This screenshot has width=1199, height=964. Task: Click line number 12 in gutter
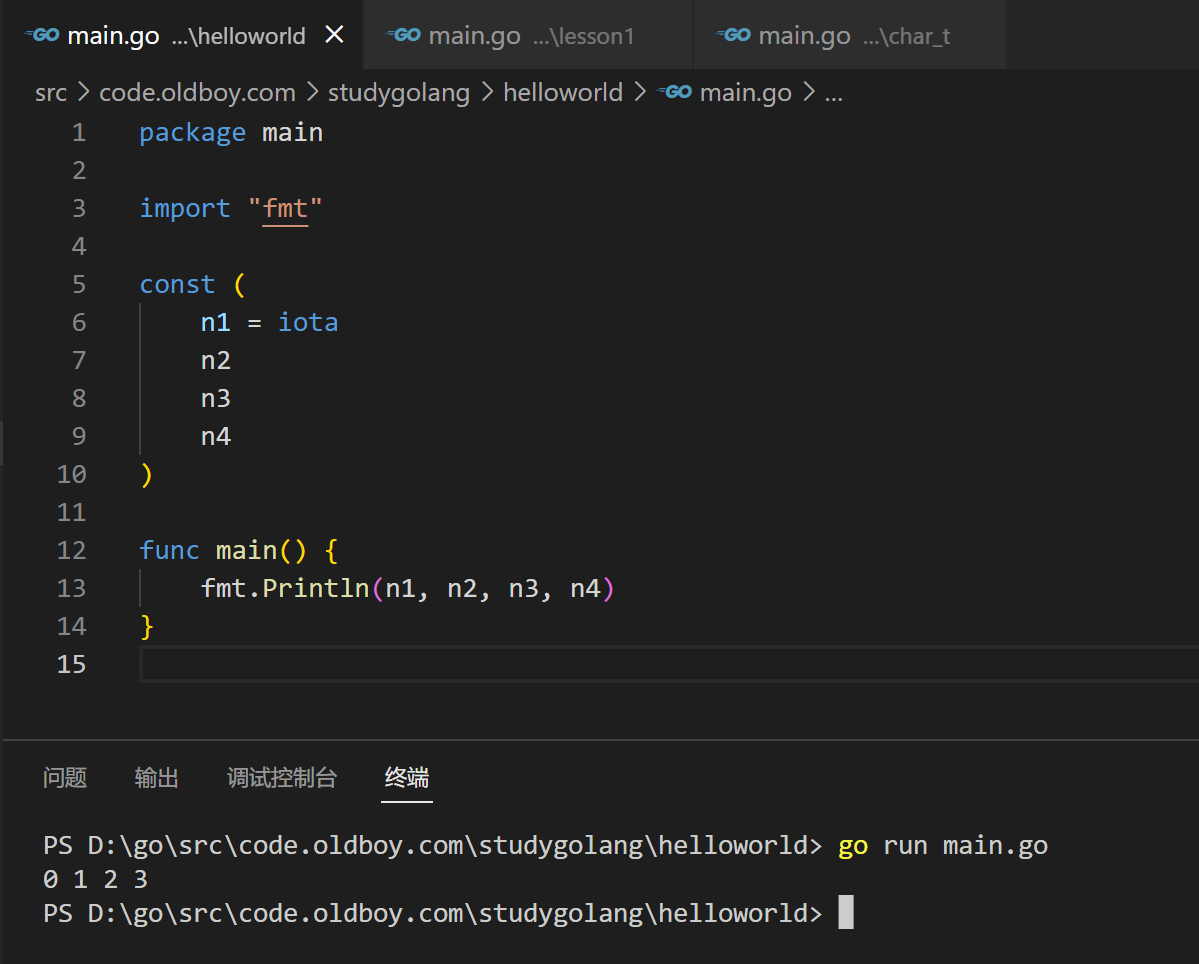point(71,550)
